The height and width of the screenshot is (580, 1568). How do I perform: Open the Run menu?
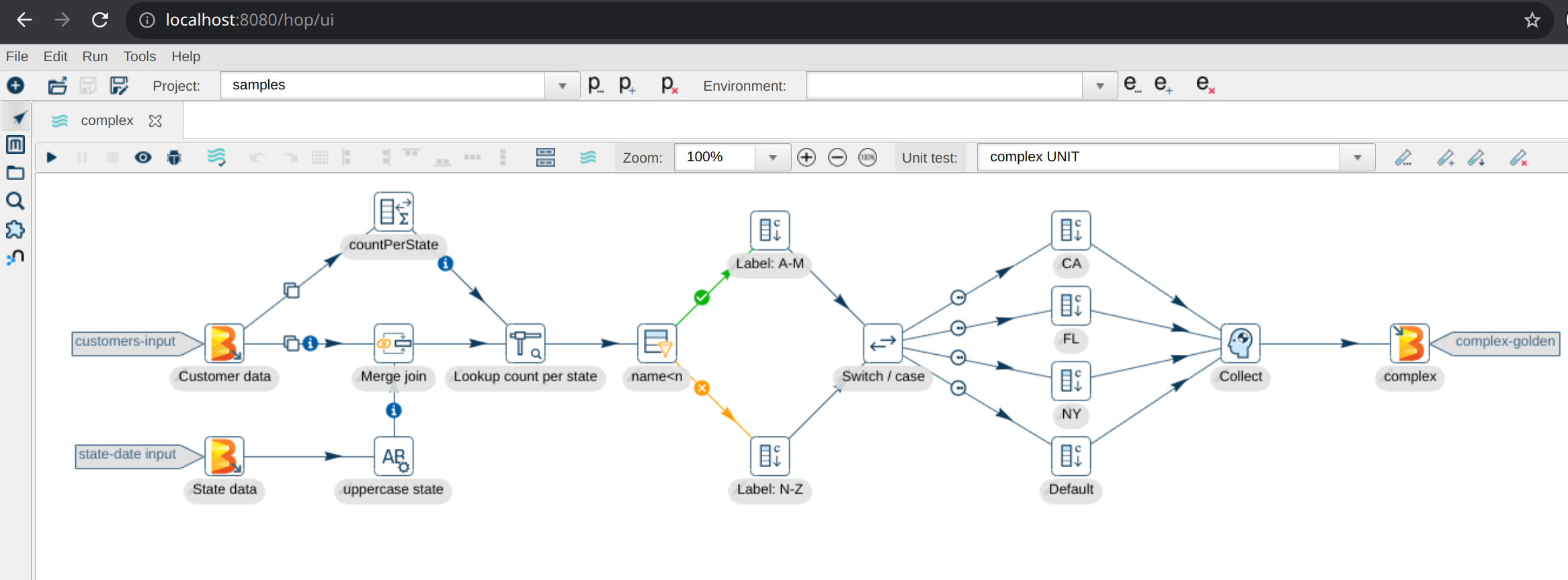click(x=95, y=56)
